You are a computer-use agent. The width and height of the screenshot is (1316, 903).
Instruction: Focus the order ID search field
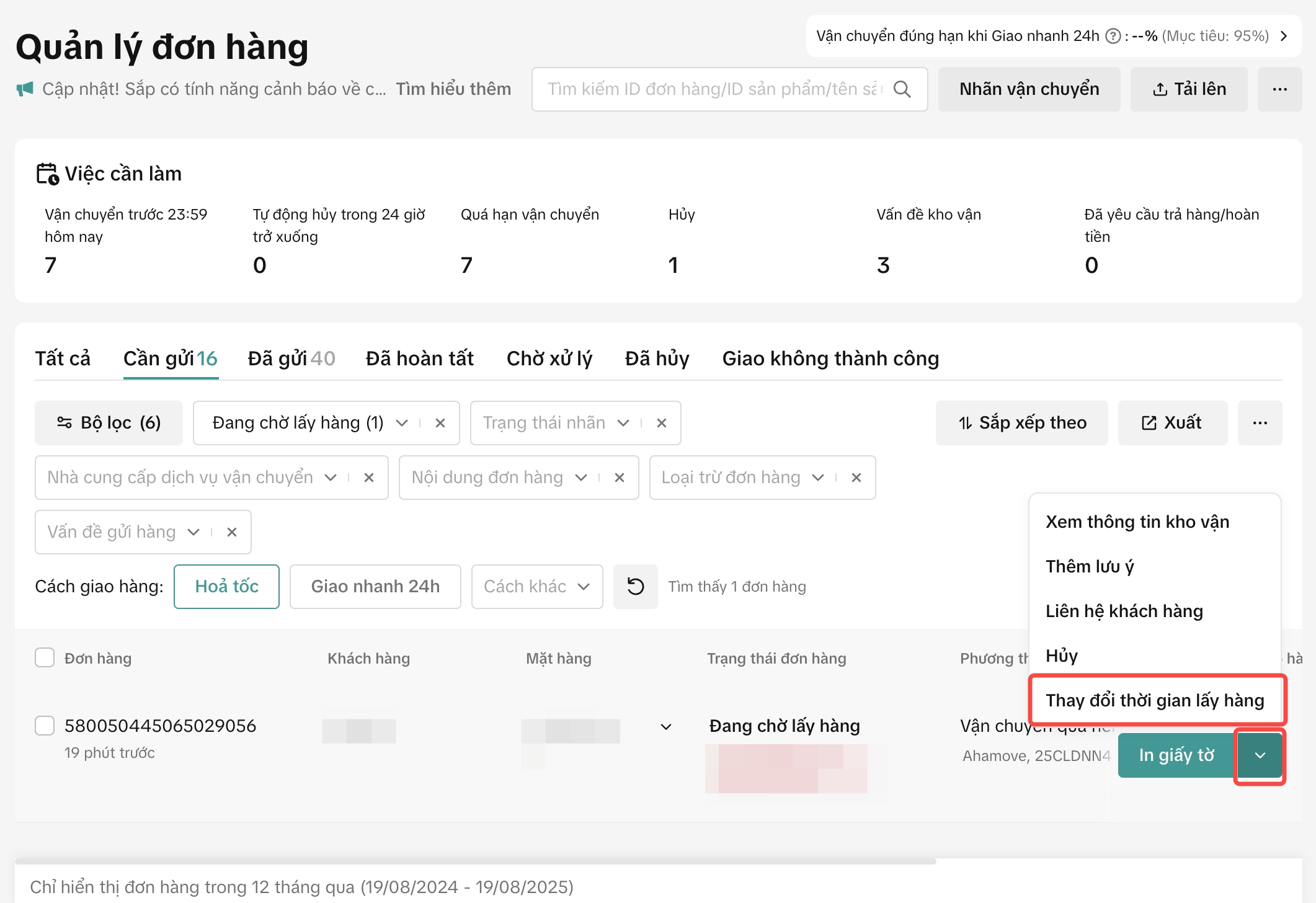(713, 89)
